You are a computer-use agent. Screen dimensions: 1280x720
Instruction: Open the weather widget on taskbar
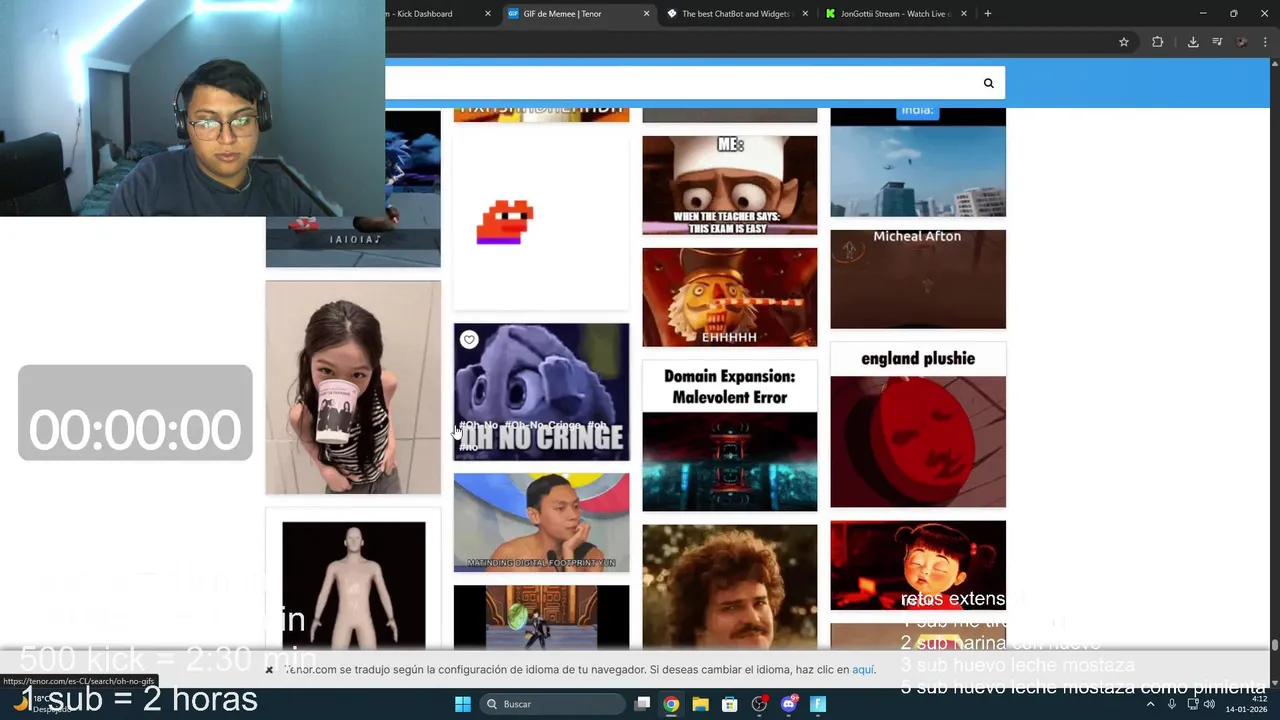point(40,704)
